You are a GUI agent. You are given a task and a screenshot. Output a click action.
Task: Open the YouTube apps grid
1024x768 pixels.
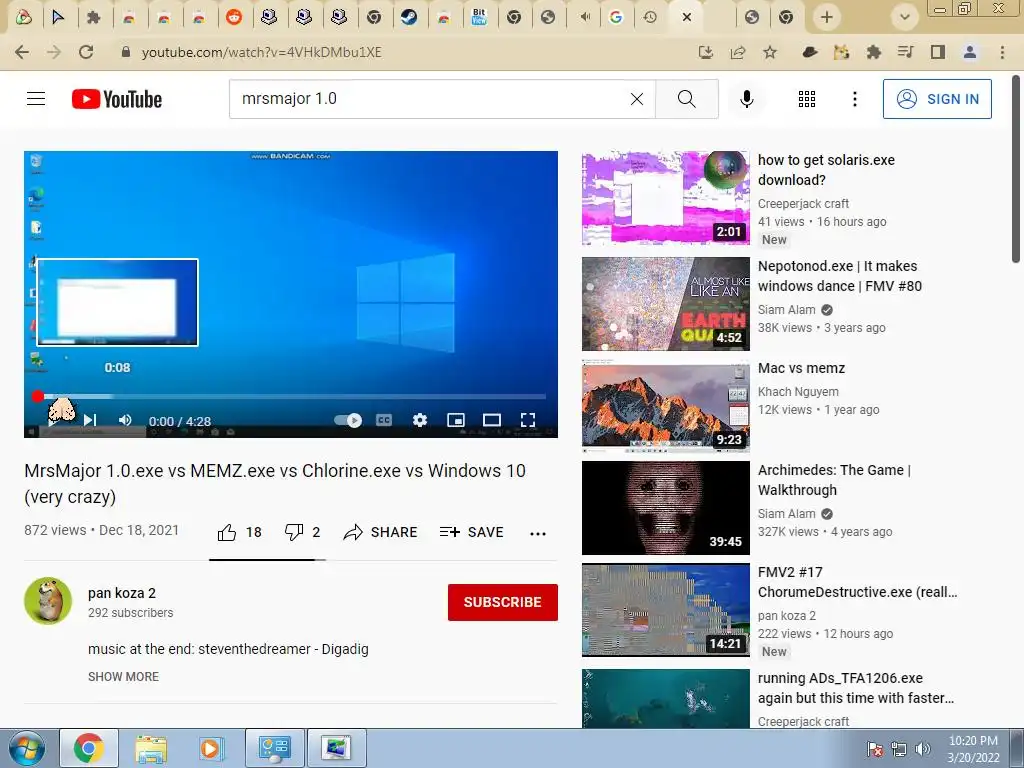click(x=807, y=99)
